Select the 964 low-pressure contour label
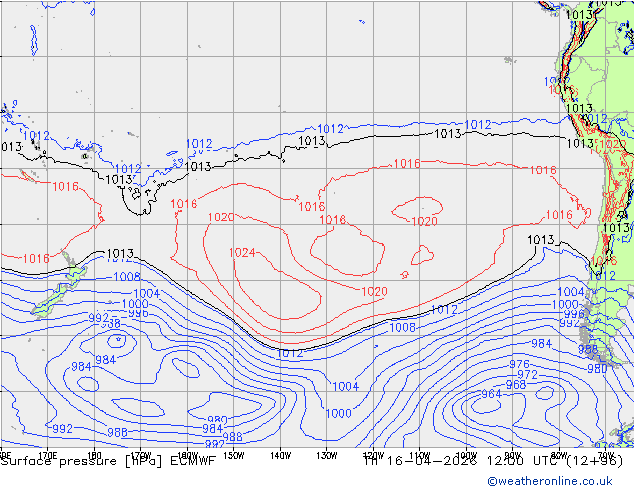This screenshot has width=634, height=490. pos(491,394)
